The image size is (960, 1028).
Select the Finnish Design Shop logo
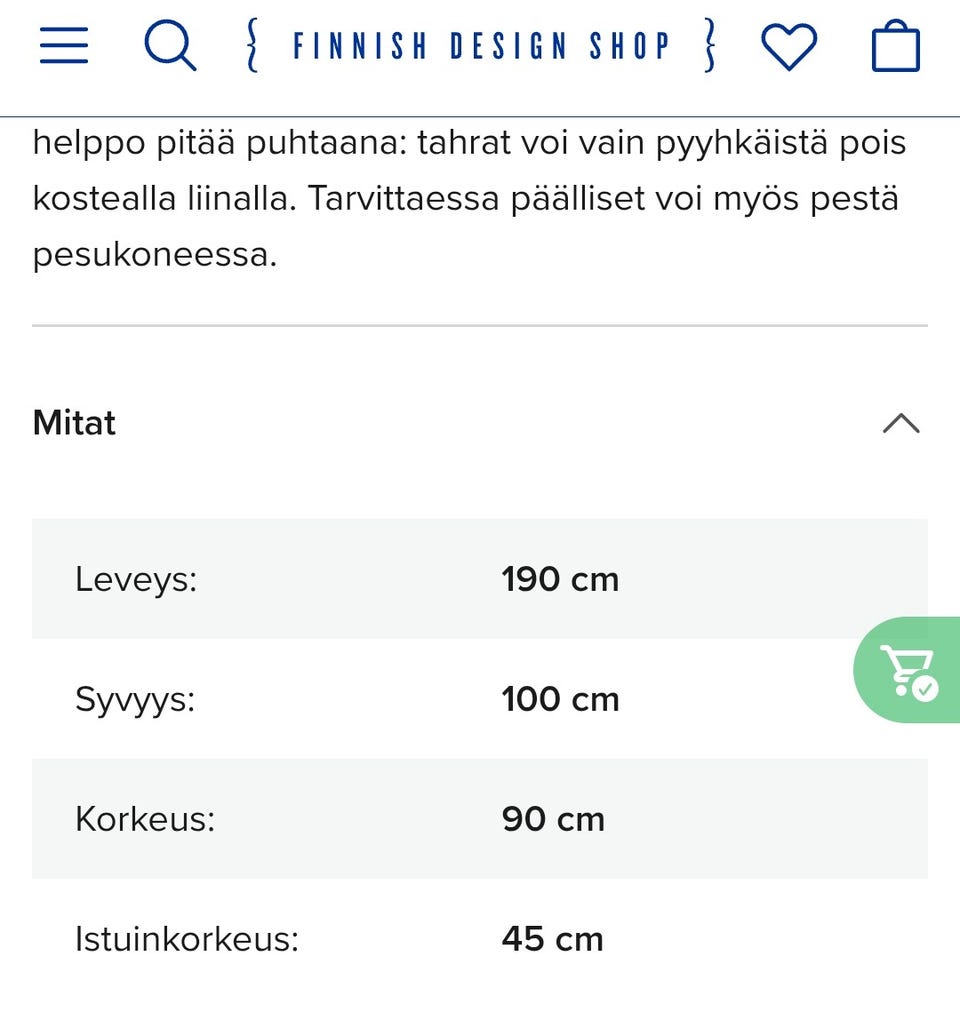480,44
